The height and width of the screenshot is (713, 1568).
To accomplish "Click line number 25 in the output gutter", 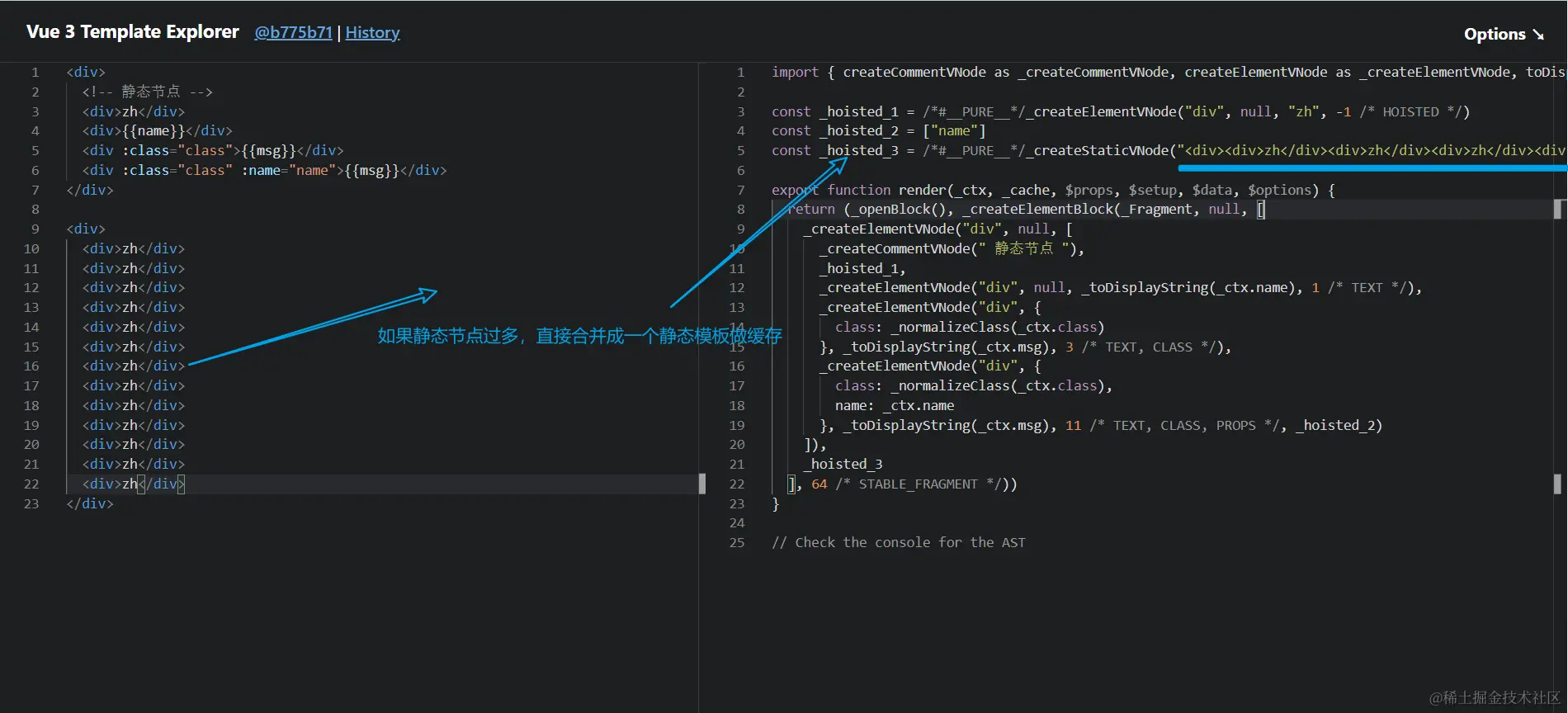I will pyautogui.click(x=737, y=542).
